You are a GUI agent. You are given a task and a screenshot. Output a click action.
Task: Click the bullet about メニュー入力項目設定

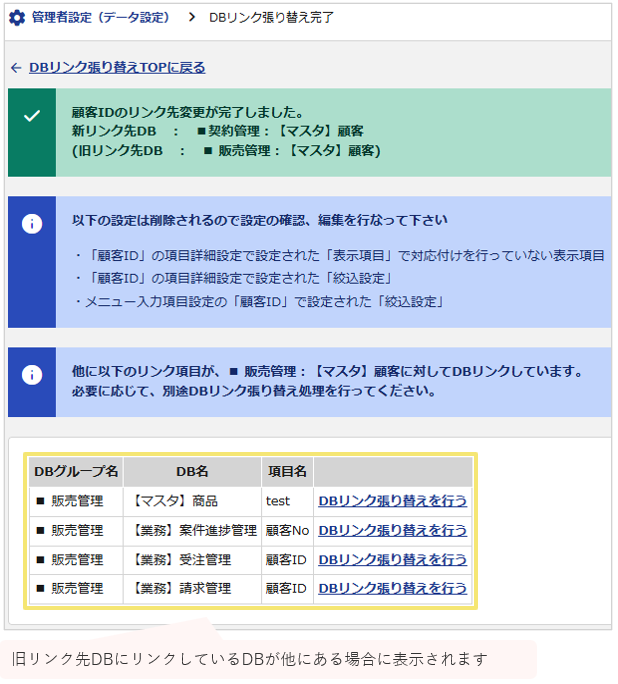(x=260, y=301)
